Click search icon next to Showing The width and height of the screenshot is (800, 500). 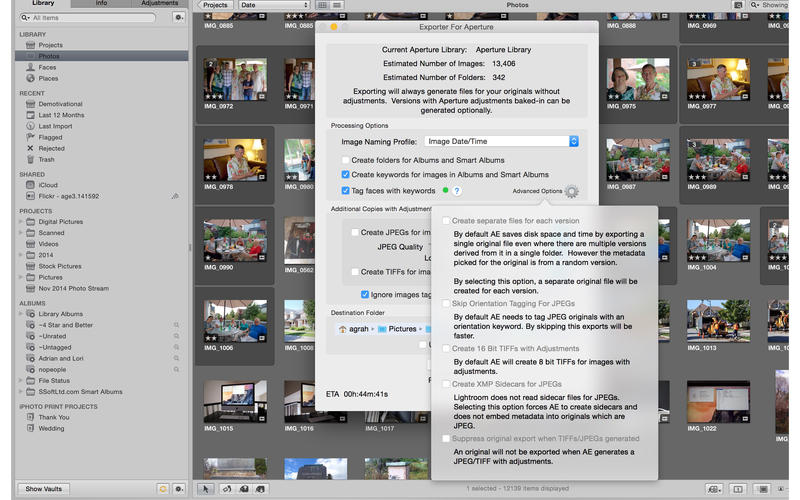coord(754,5)
